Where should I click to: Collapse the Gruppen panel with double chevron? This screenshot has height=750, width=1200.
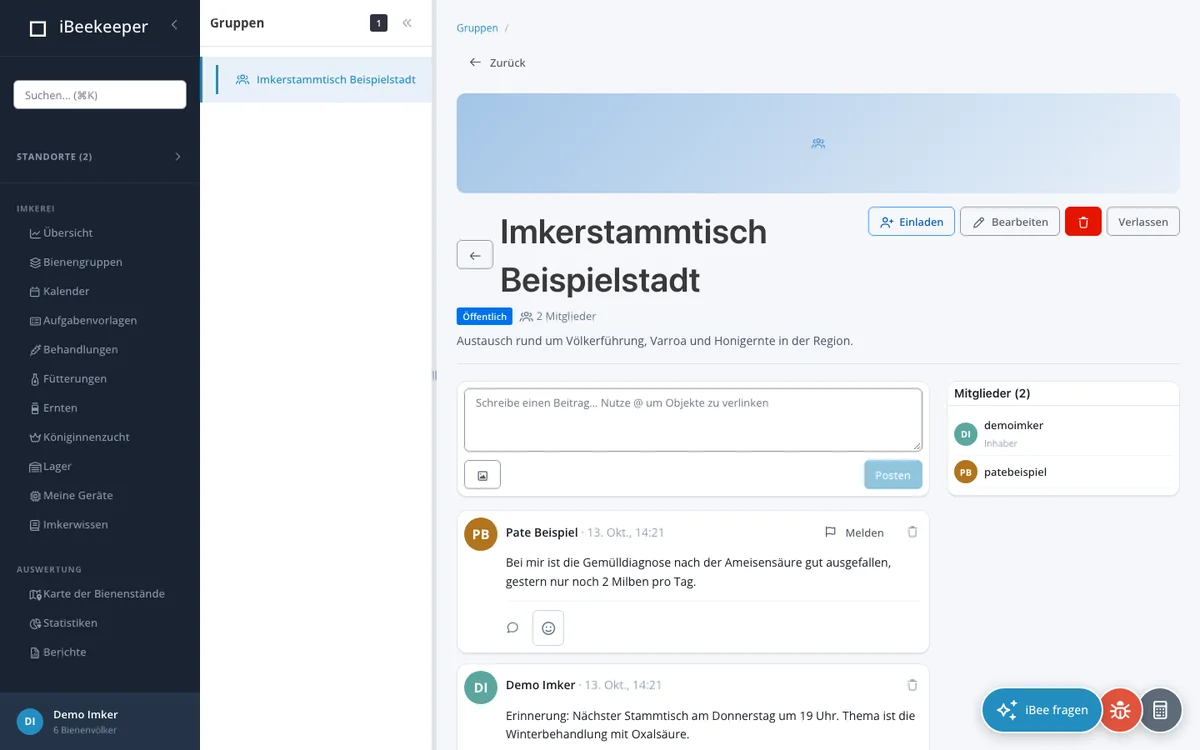(x=407, y=23)
